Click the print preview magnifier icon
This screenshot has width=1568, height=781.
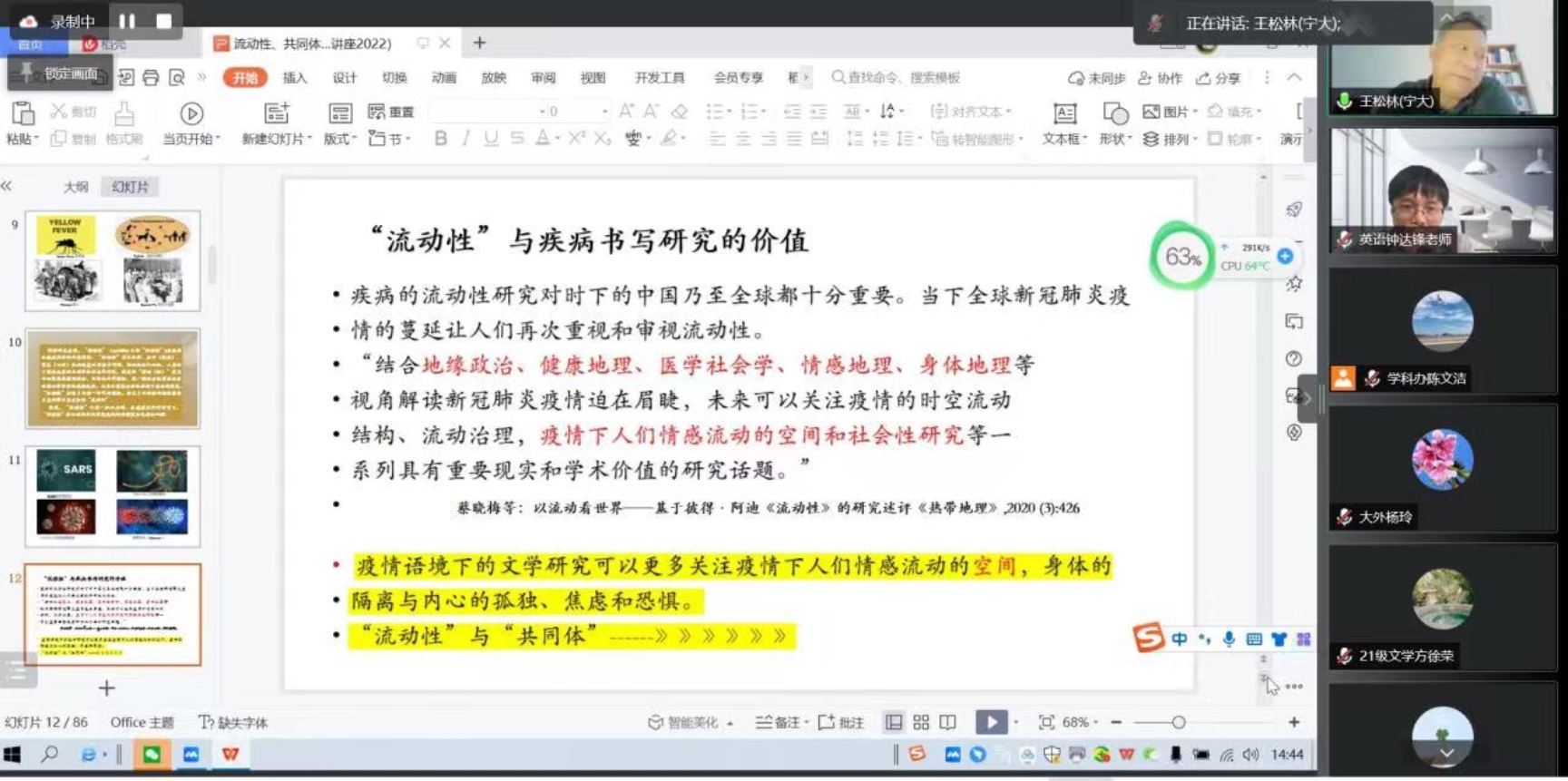(x=177, y=78)
